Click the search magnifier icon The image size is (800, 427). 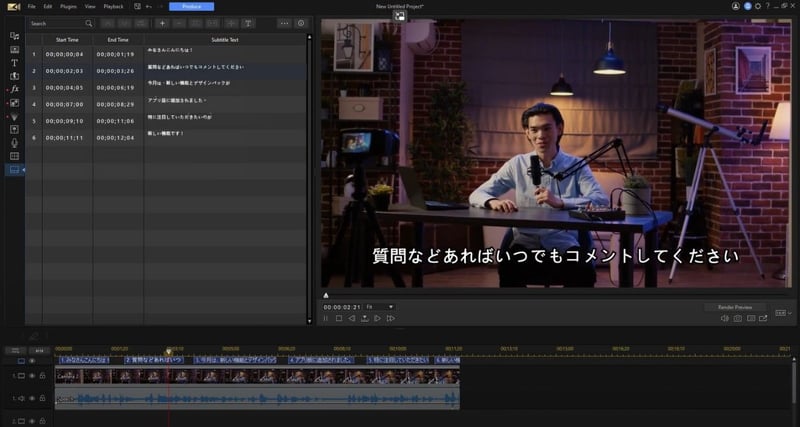tap(88, 23)
